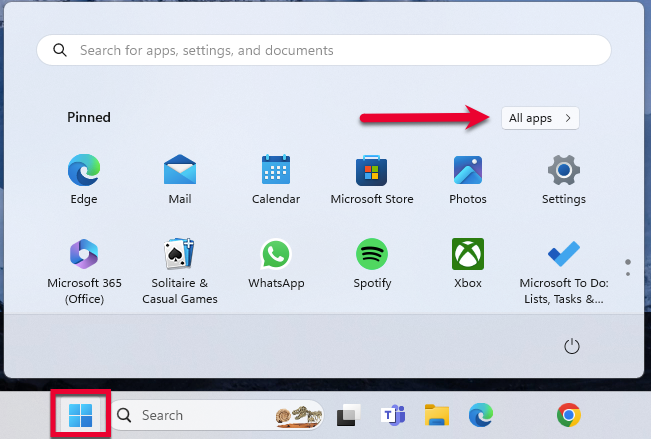The image size is (651, 439).
Task: Open the Edge pinned app
Action: pos(84,179)
